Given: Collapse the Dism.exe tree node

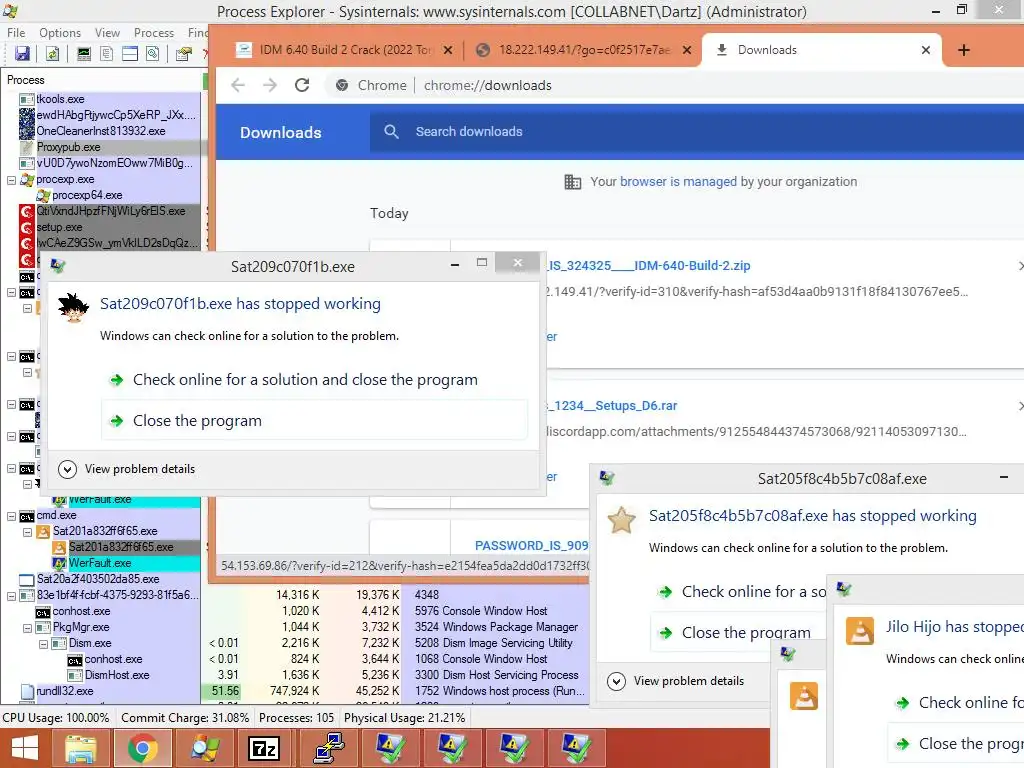Looking at the screenshot, I should pos(43,644).
